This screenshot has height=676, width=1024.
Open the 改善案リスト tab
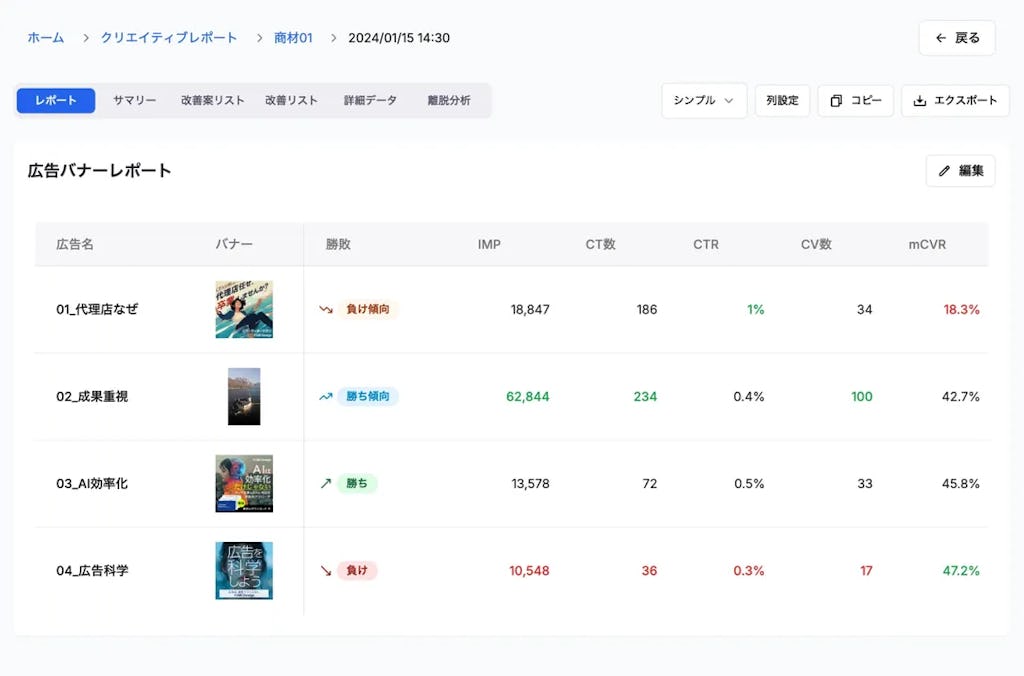tap(211, 100)
